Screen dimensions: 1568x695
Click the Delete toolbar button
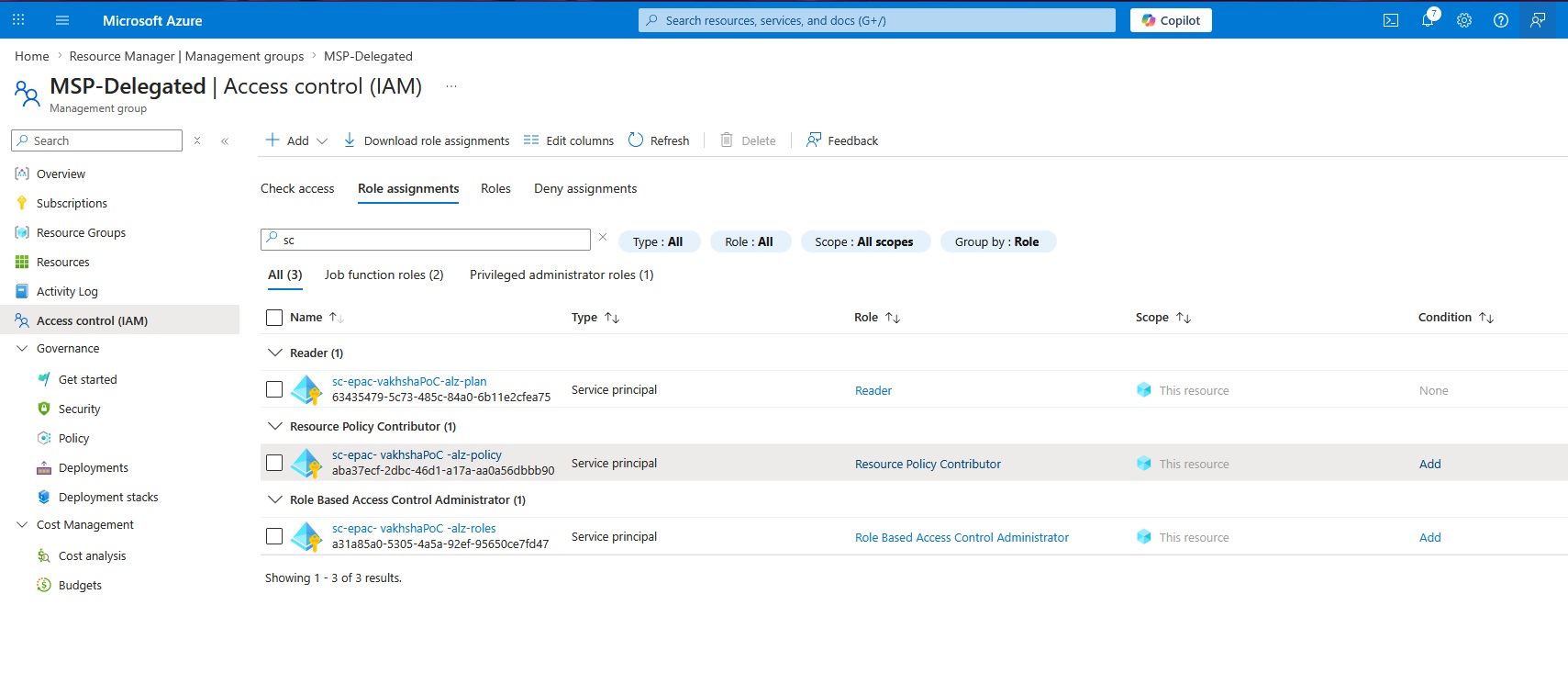tap(748, 140)
